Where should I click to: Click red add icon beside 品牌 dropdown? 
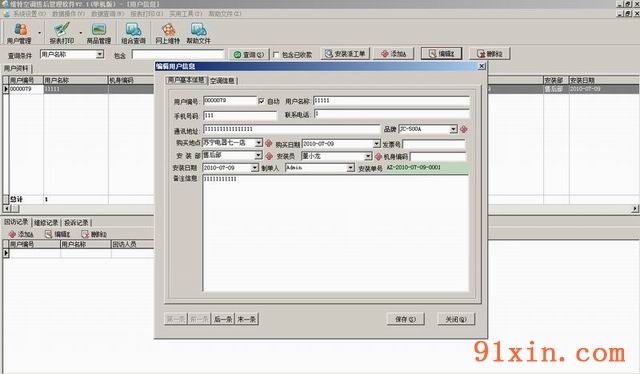tap(464, 129)
